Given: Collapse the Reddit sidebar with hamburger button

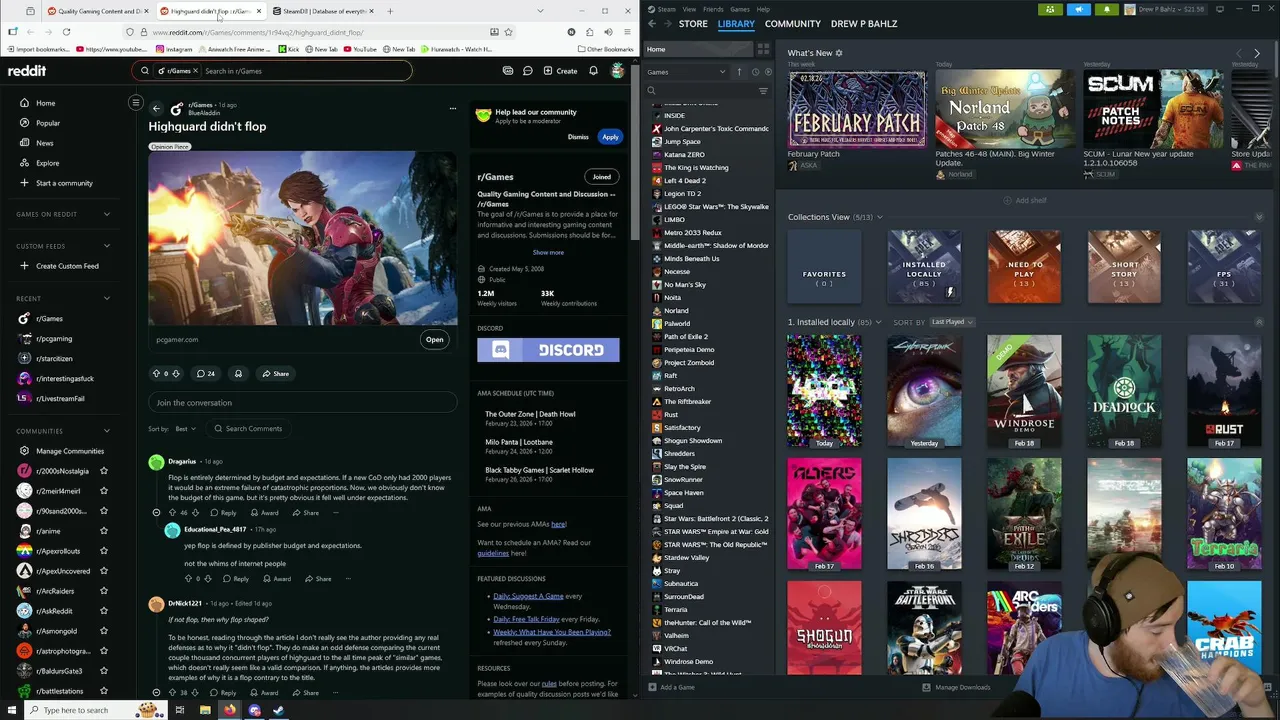Looking at the screenshot, I should [136, 102].
